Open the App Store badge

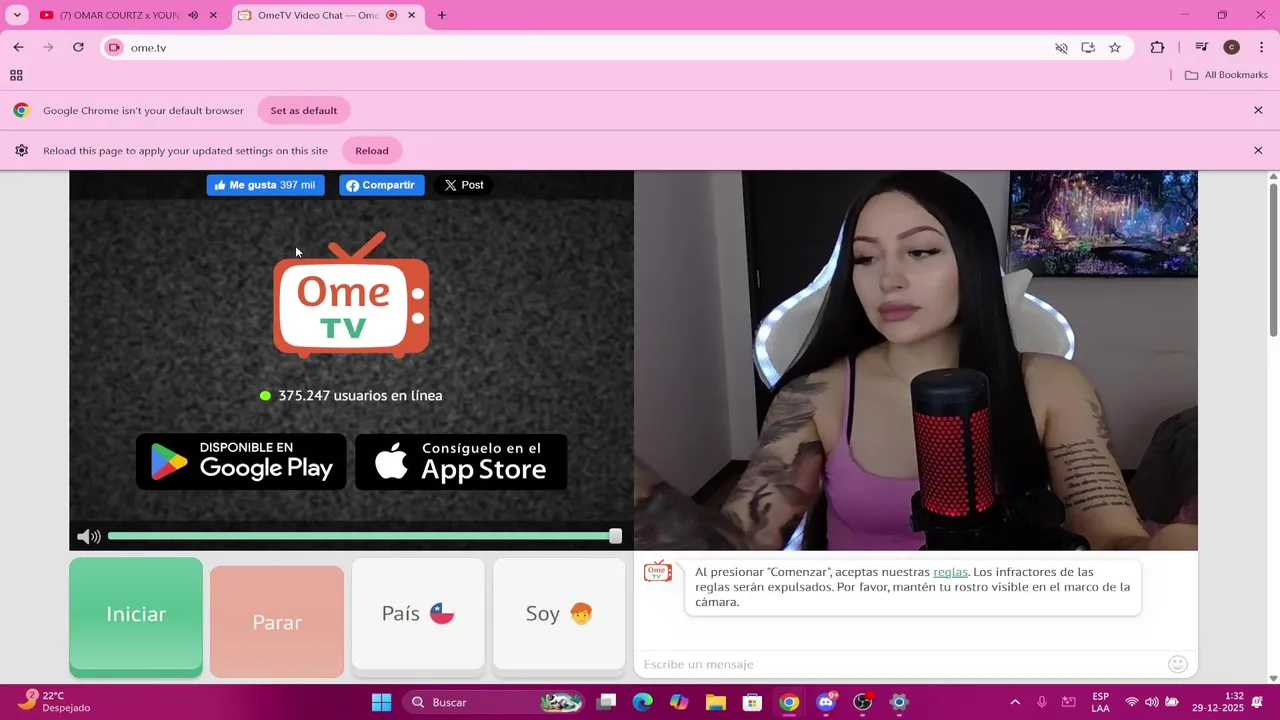click(461, 462)
